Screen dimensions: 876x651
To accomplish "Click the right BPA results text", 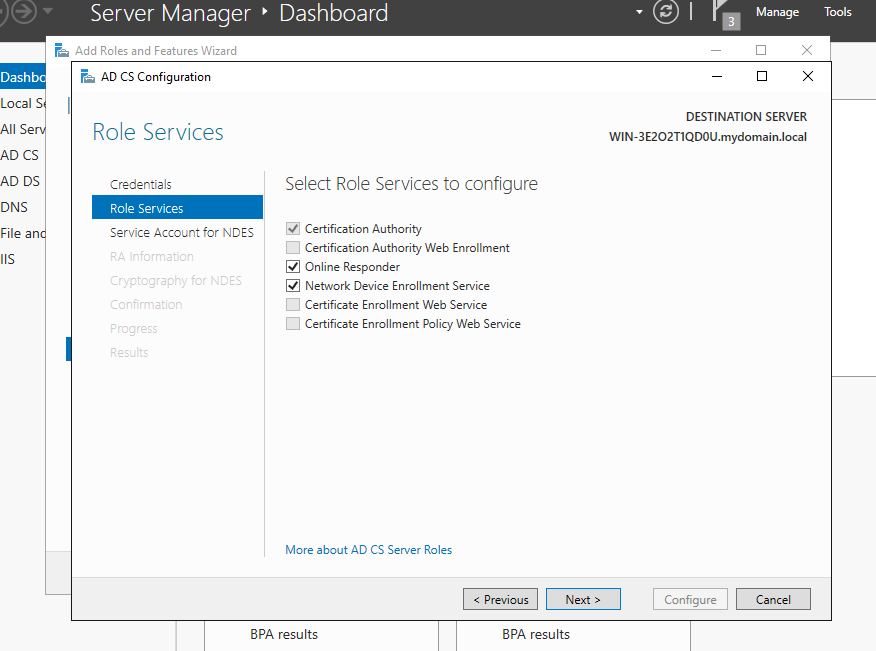I will coord(536,634).
